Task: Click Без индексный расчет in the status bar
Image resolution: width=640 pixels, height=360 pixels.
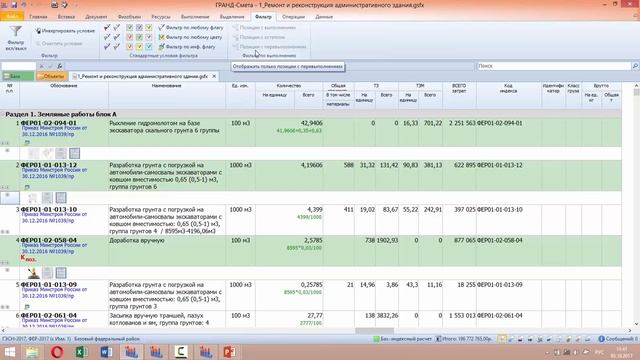Action: pyautogui.click(x=402, y=339)
